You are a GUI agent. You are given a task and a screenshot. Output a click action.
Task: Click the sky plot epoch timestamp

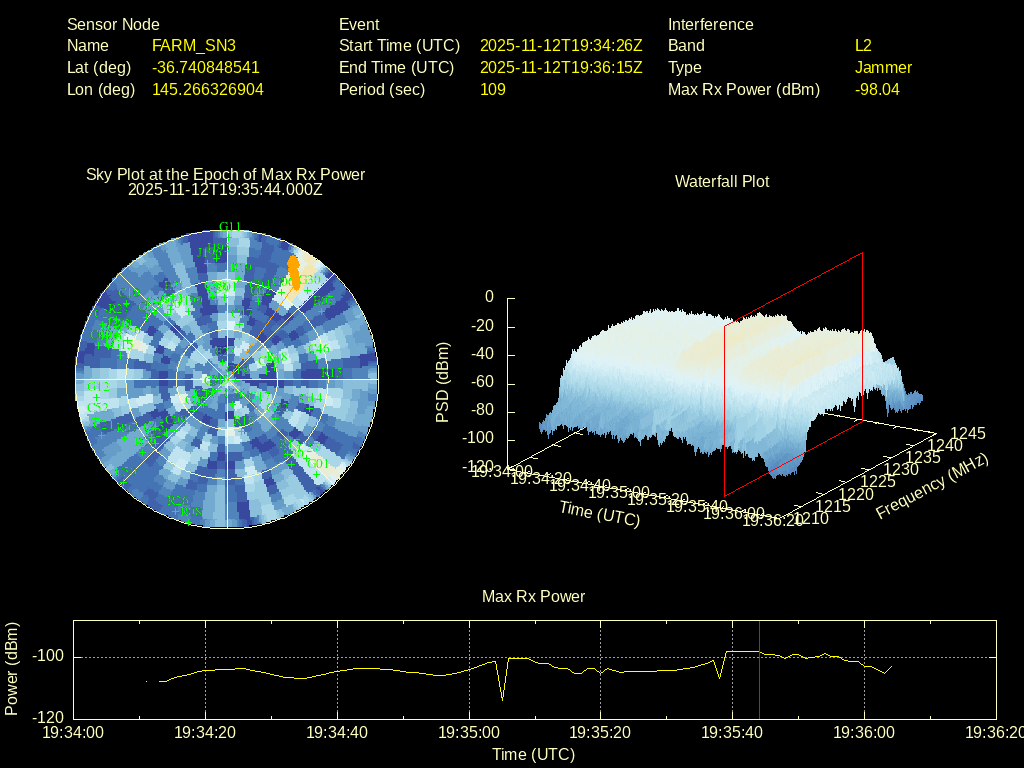click(225, 189)
